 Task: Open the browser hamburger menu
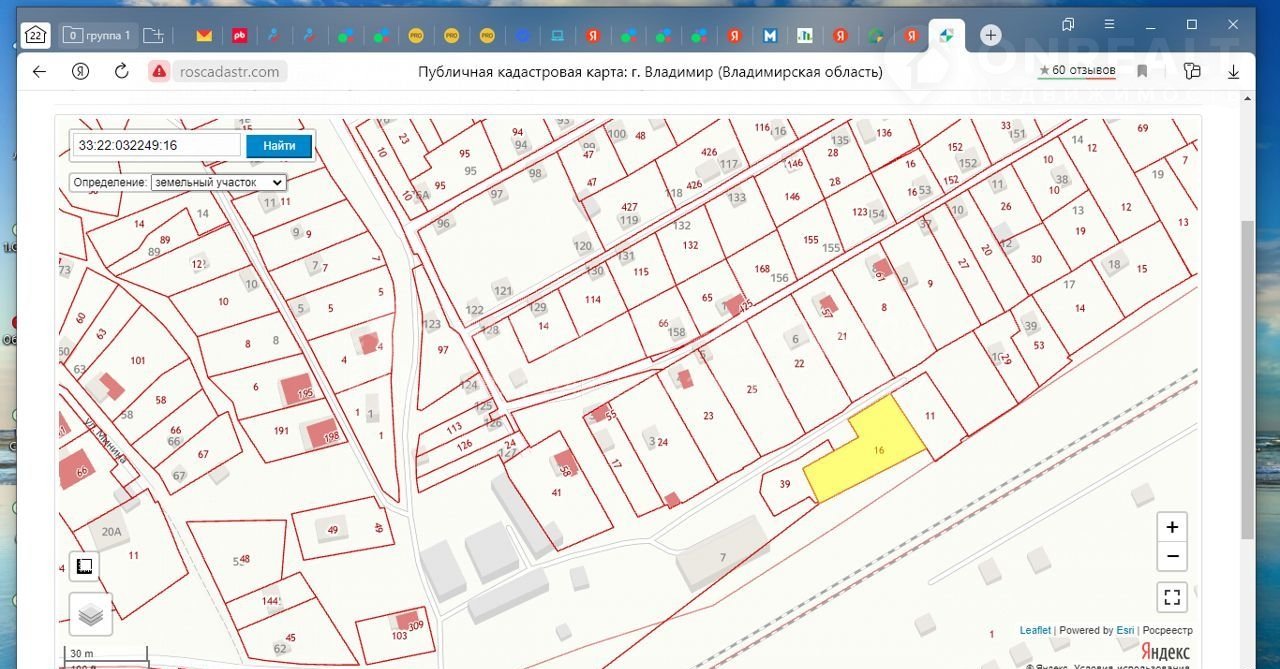tap(1109, 24)
